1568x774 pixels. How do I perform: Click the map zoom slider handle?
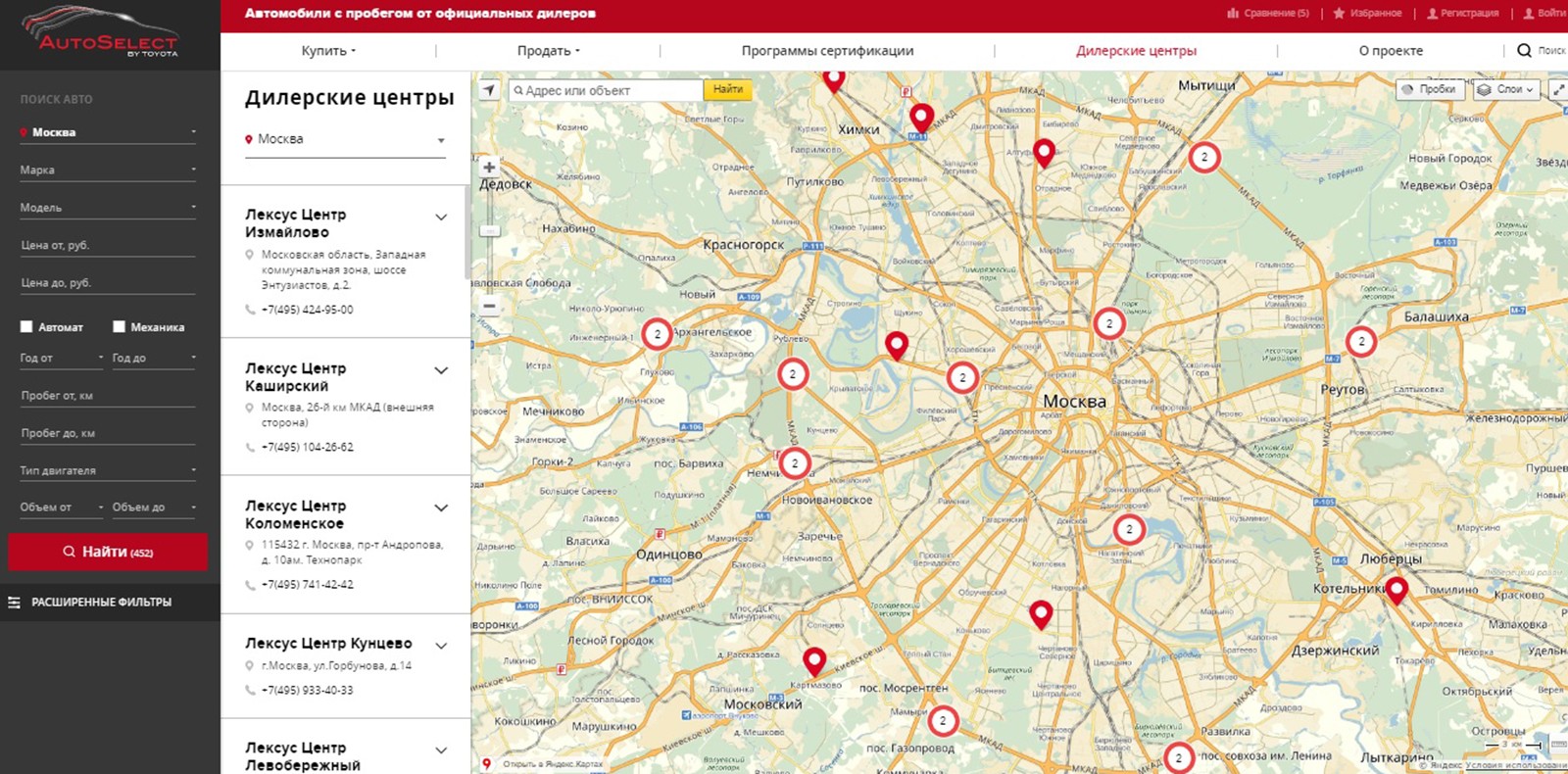pos(490,231)
